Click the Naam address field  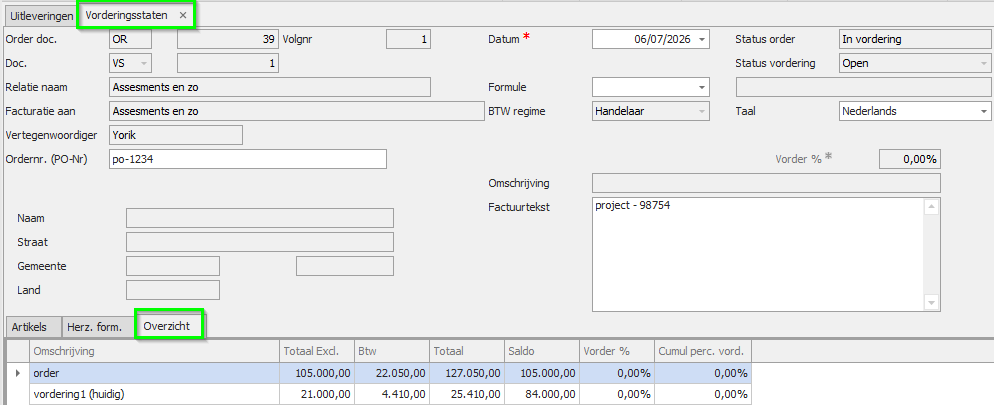[260, 218]
